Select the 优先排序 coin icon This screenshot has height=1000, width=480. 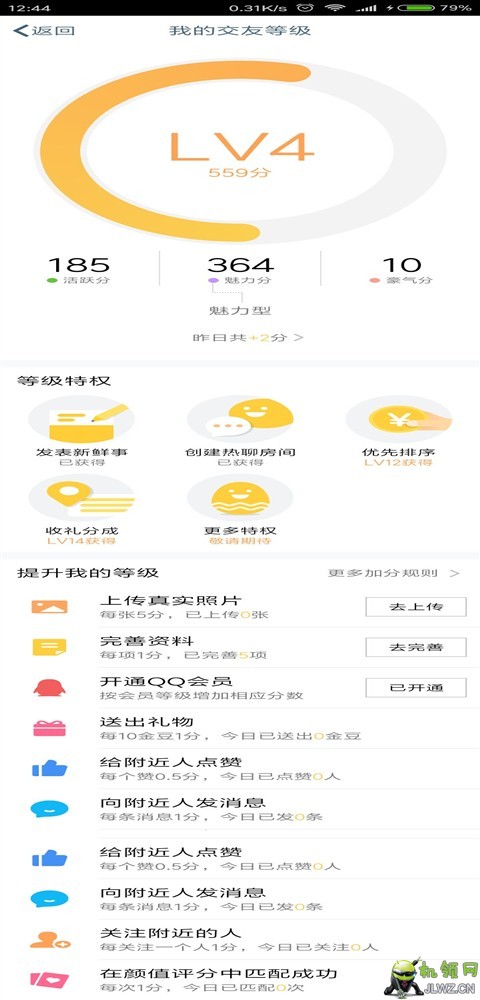click(399, 420)
